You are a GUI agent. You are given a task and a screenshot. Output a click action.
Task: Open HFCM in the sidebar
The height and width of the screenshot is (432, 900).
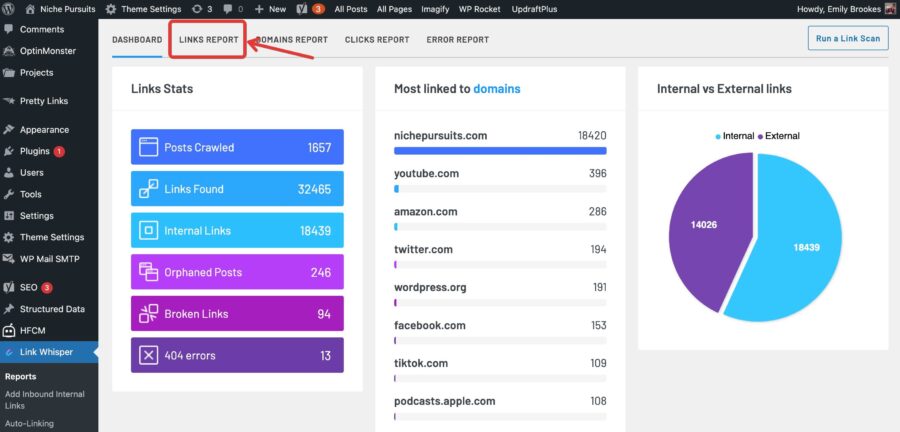pyautogui.click(x=32, y=330)
